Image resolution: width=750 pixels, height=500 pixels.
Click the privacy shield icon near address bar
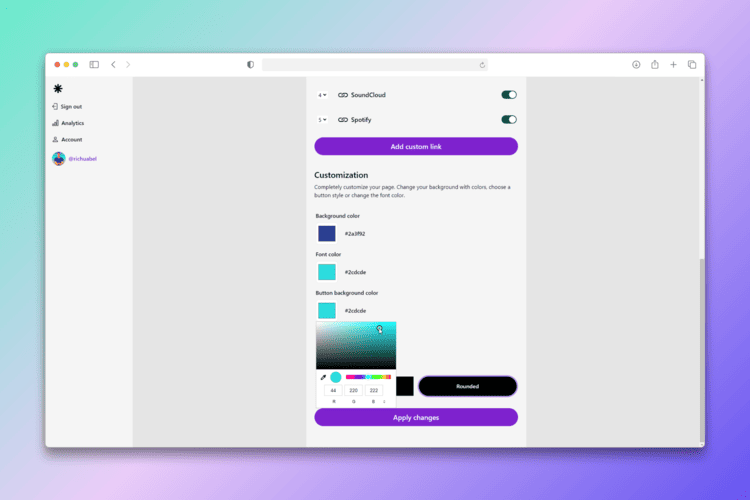click(250, 65)
